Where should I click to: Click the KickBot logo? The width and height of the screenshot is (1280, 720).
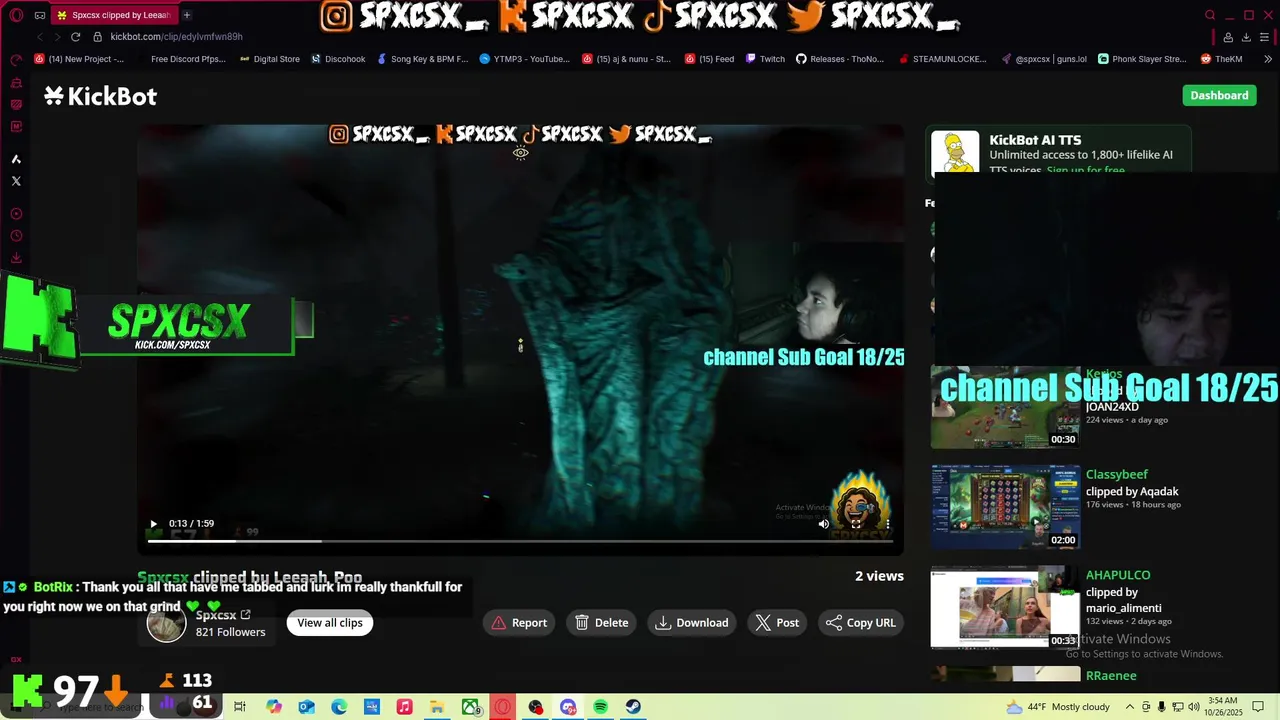[100, 96]
